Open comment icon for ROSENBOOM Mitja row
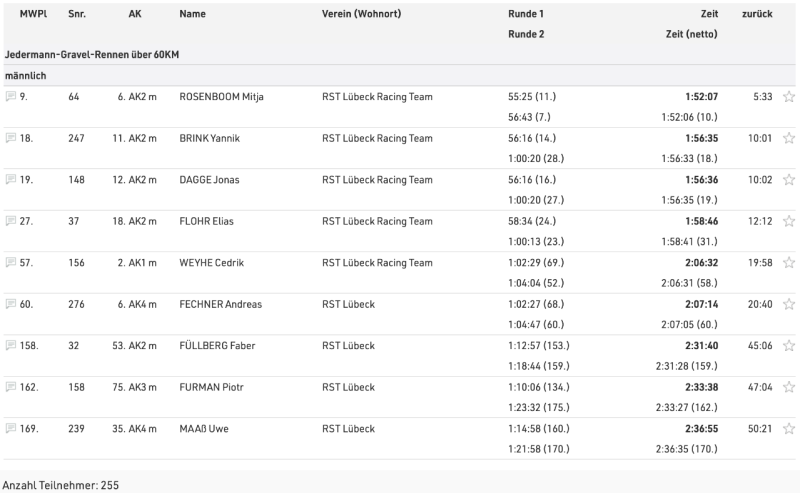800x493 pixels. (x=11, y=97)
